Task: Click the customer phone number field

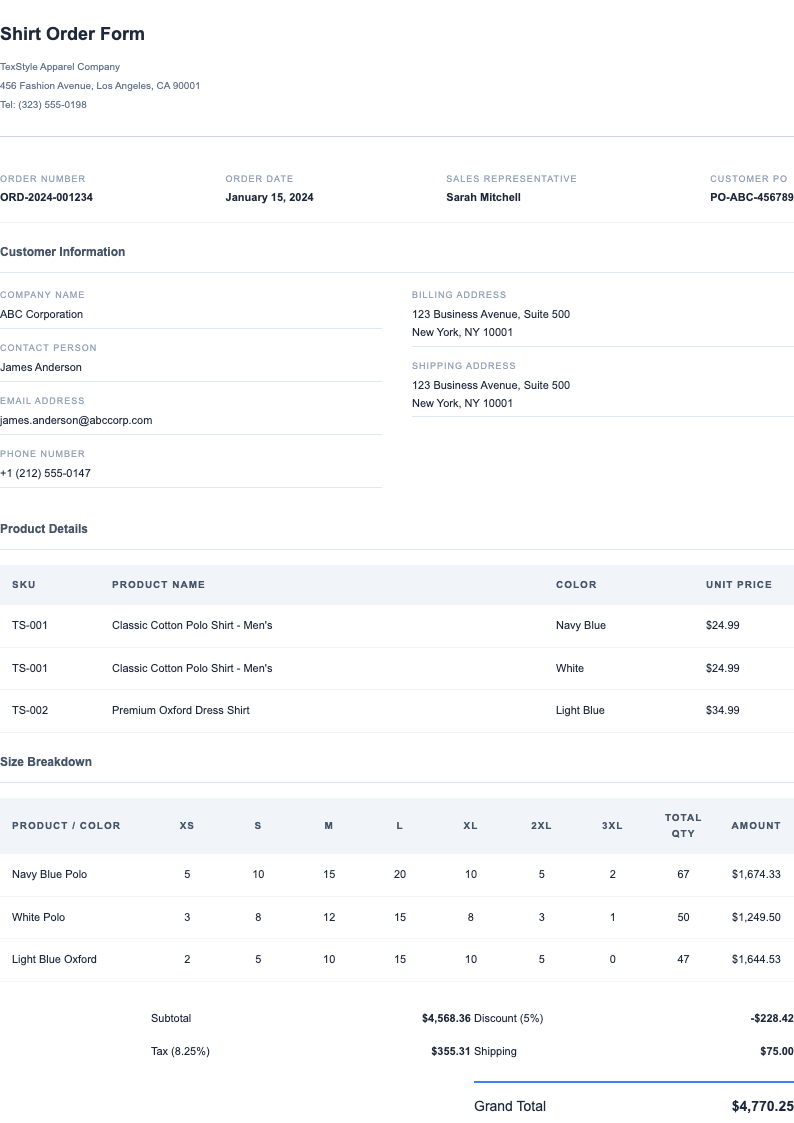Action: [x=45, y=474]
